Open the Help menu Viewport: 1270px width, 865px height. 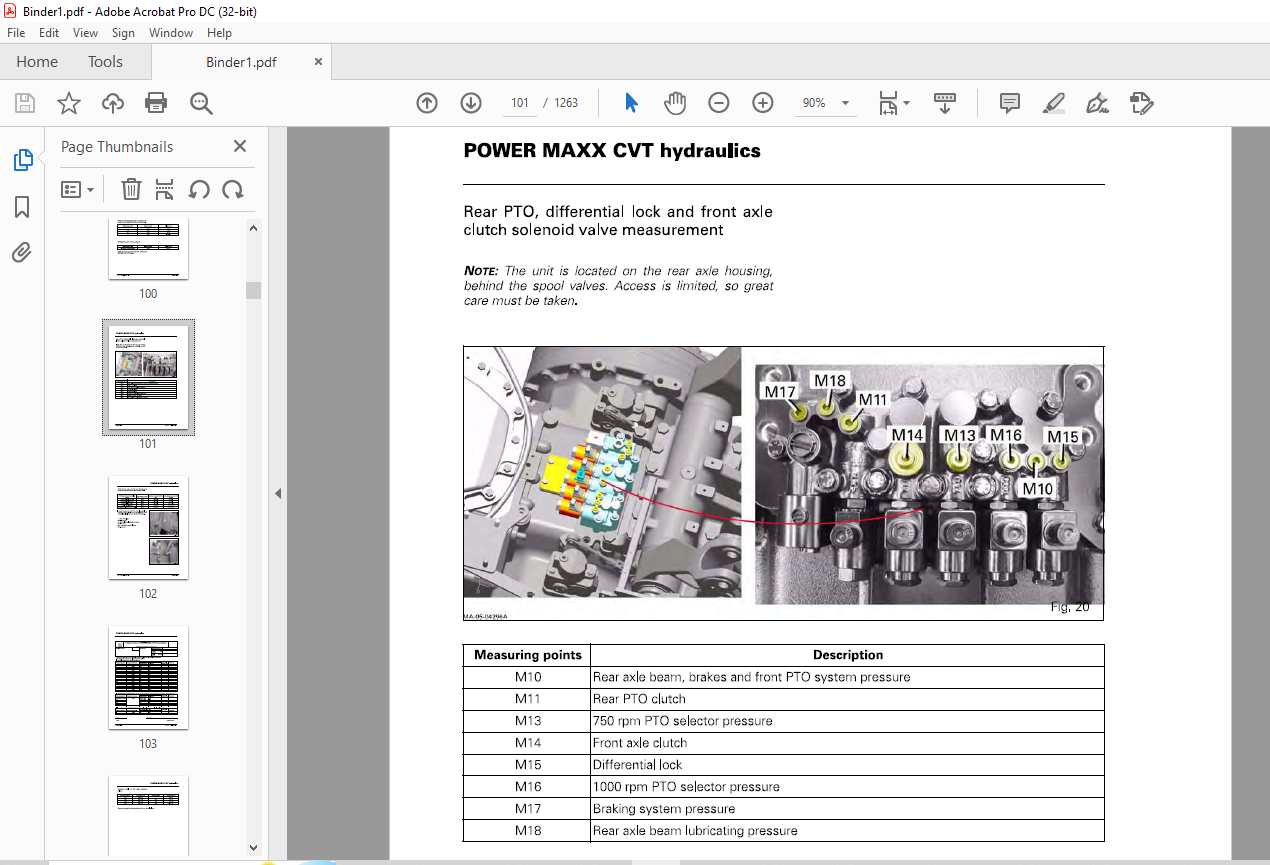pos(219,33)
